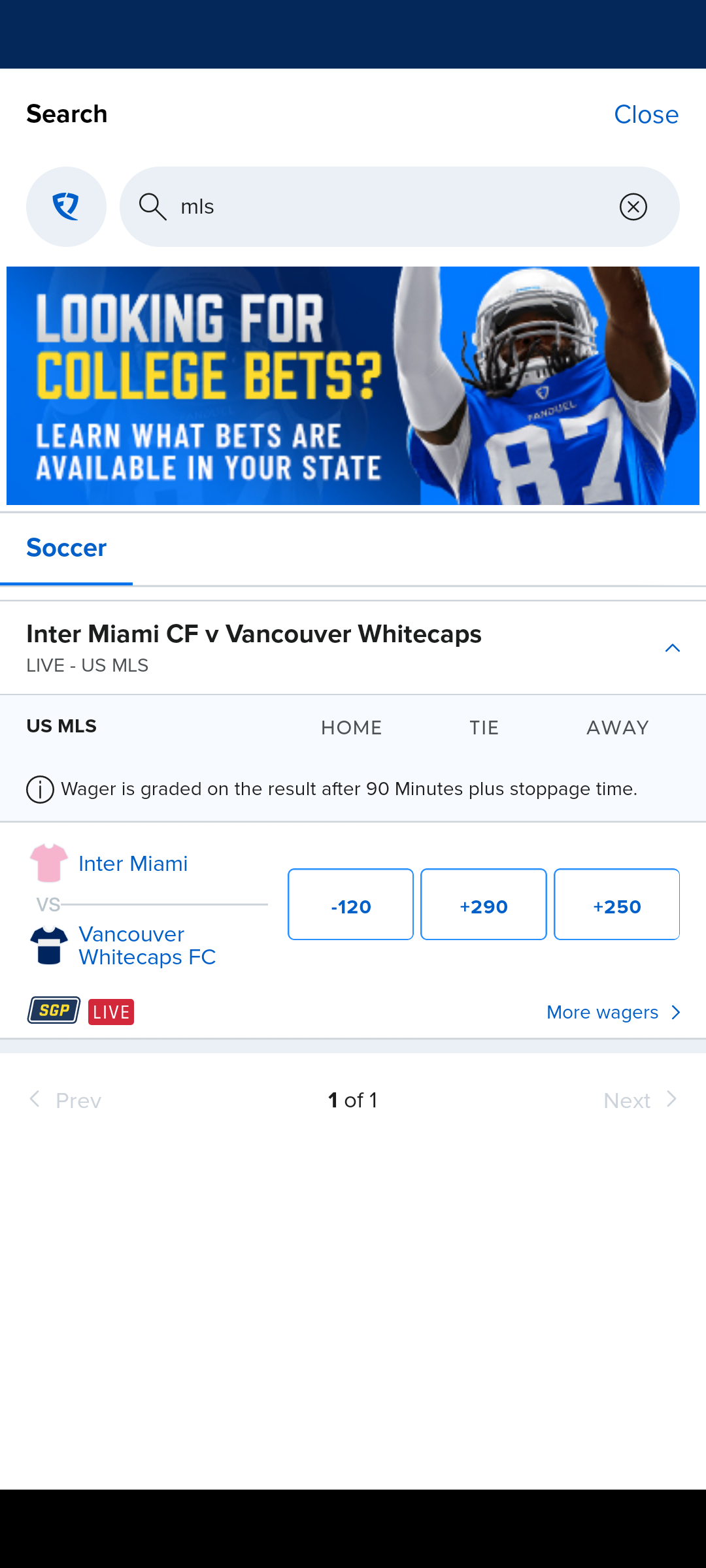Go to Next results page
The width and height of the screenshot is (706, 1568).
639,1100
